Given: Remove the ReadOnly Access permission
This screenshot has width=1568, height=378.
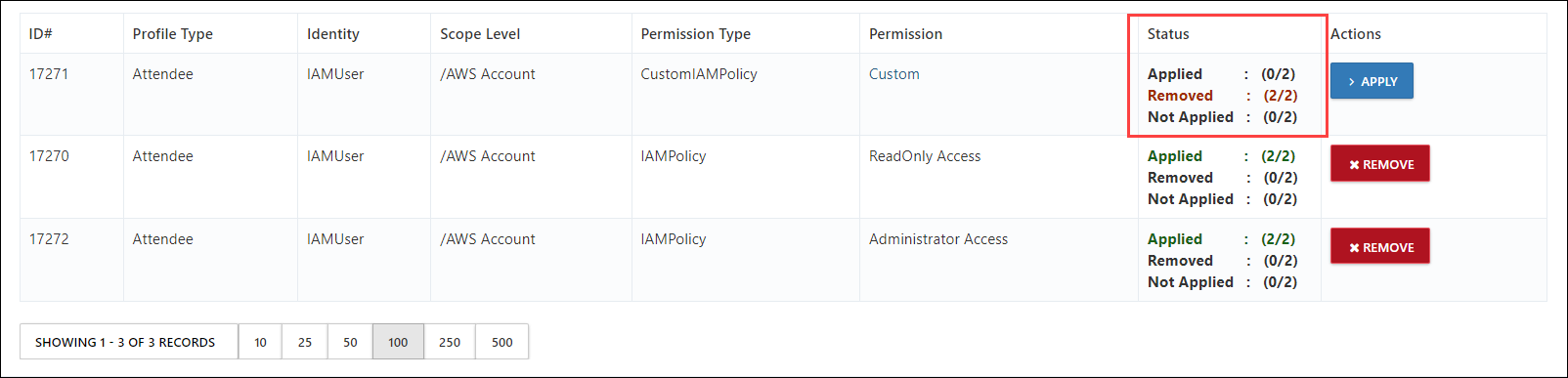Looking at the screenshot, I should tap(1379, 164).
